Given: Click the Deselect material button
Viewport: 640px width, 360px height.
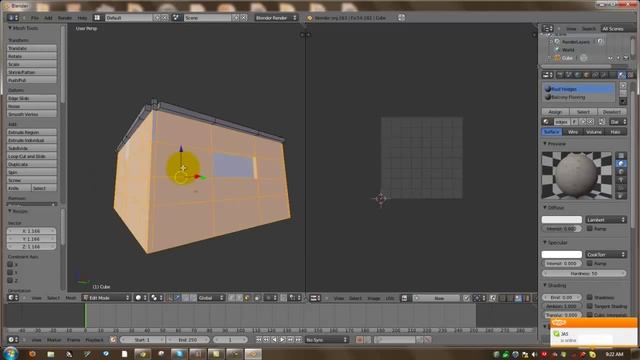Looking at the screenshot, I should click(611, 111).
